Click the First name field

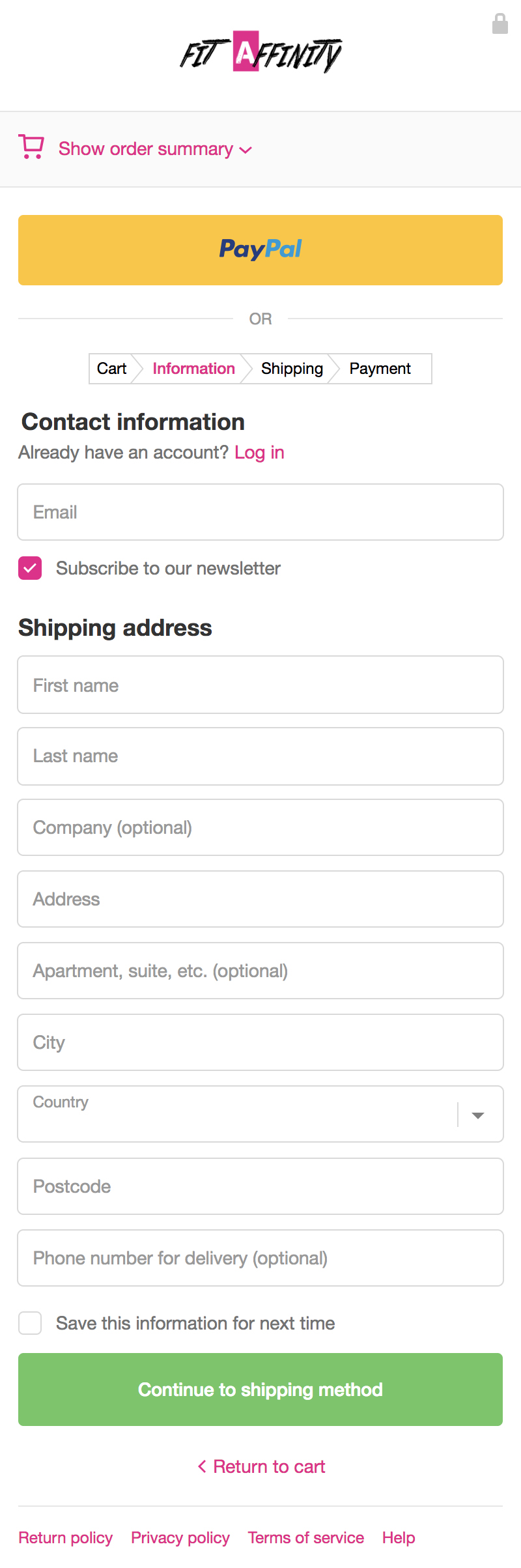260,685
